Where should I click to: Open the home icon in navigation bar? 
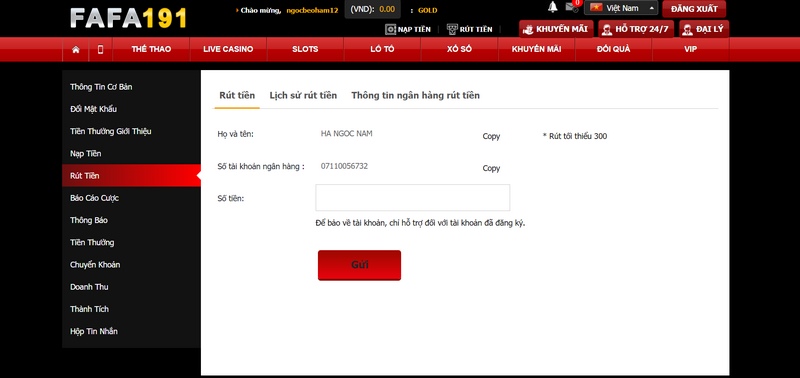point(76,49)
